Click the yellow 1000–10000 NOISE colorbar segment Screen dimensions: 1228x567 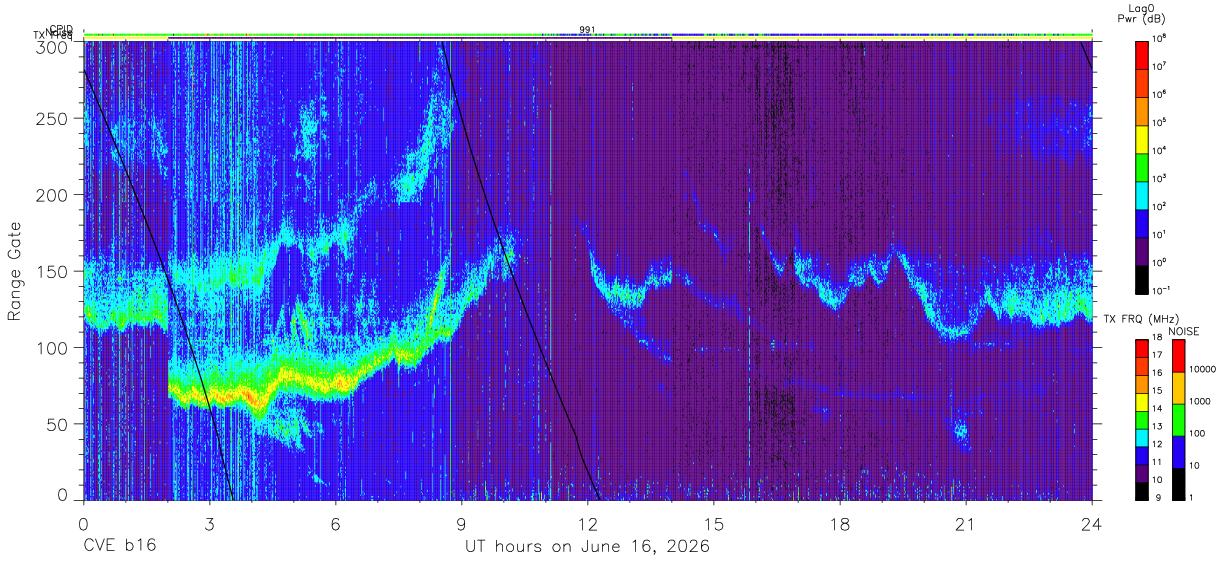point(1178,388)
